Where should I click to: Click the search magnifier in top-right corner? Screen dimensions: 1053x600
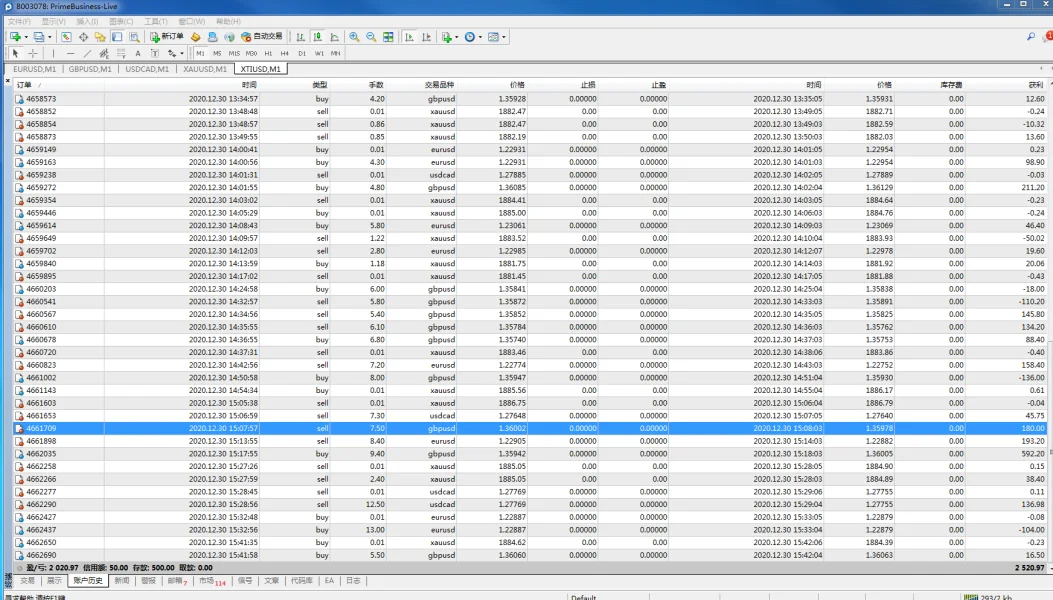pos(1031,37)
